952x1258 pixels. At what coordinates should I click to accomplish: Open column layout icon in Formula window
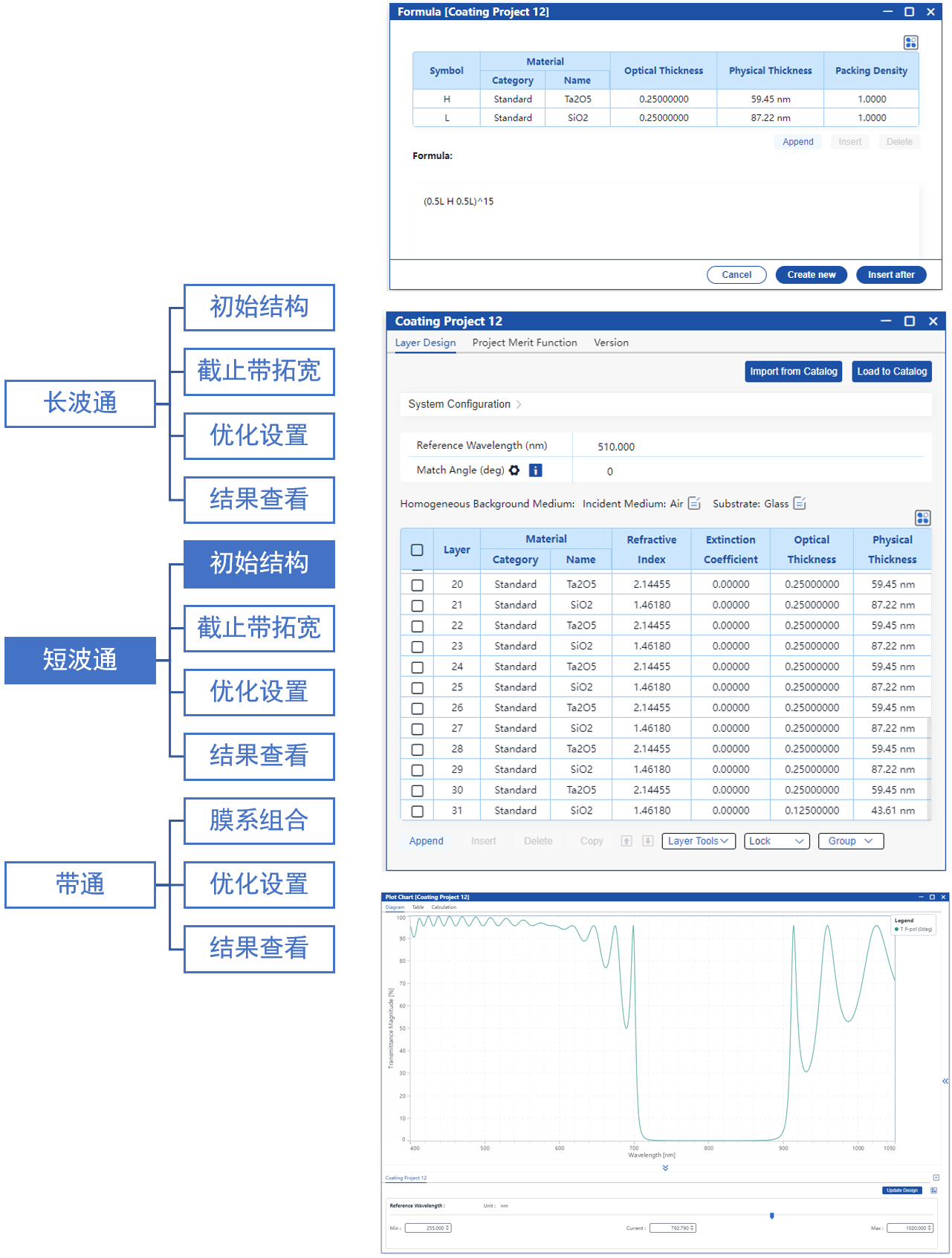[x=910, y=42]
